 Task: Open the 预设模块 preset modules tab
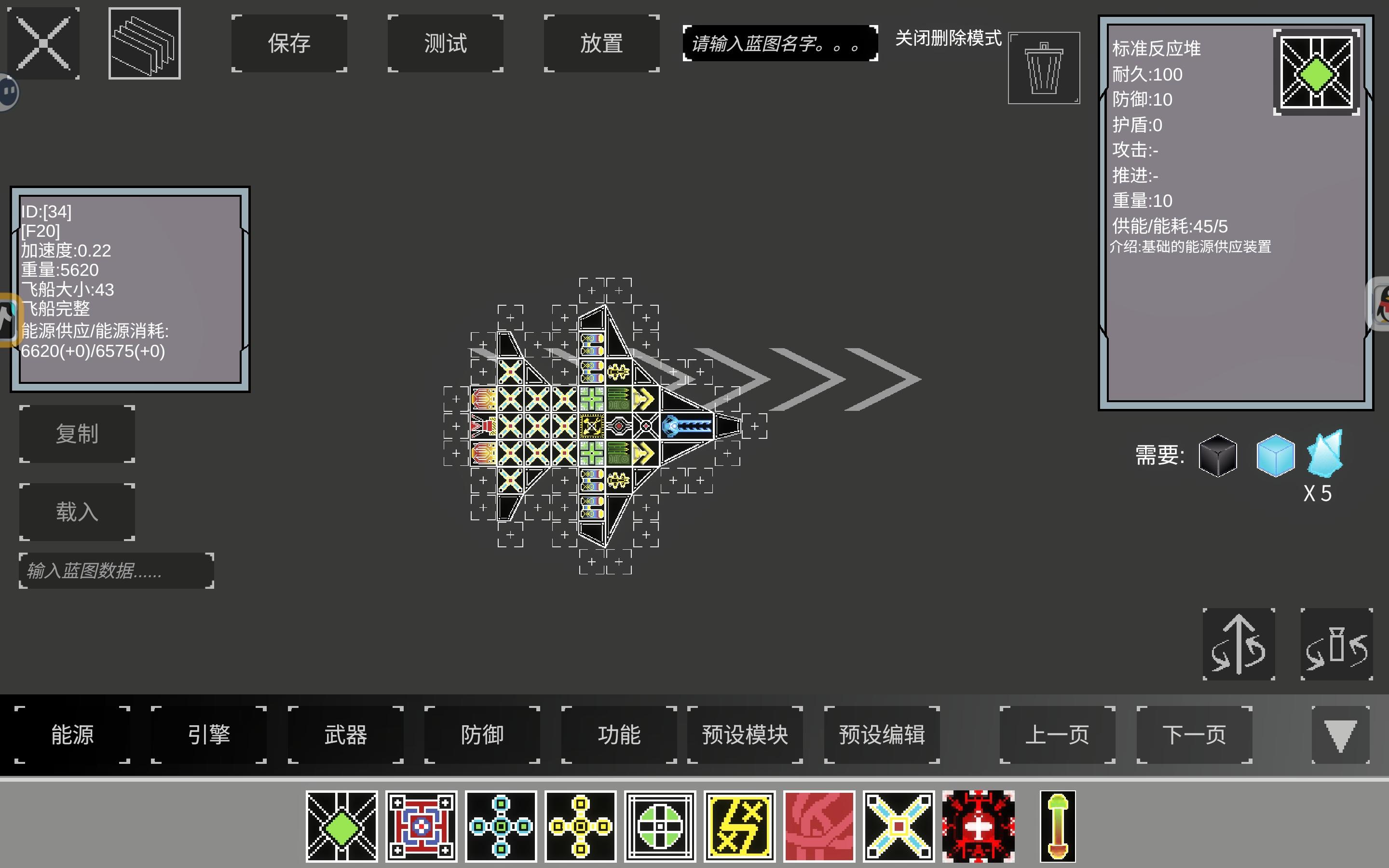(x=745, y=735)
